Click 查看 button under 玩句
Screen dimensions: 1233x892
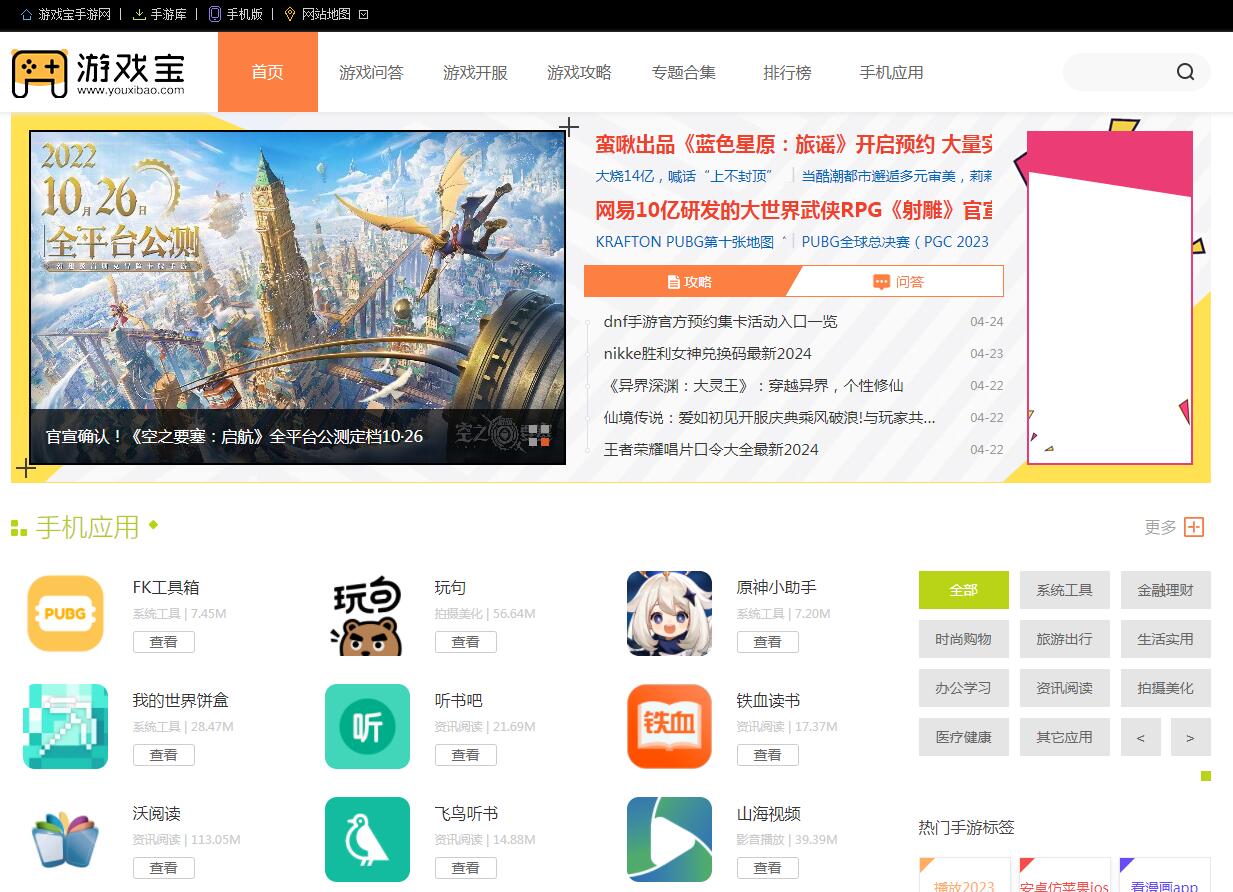click(x=466, y=642)
